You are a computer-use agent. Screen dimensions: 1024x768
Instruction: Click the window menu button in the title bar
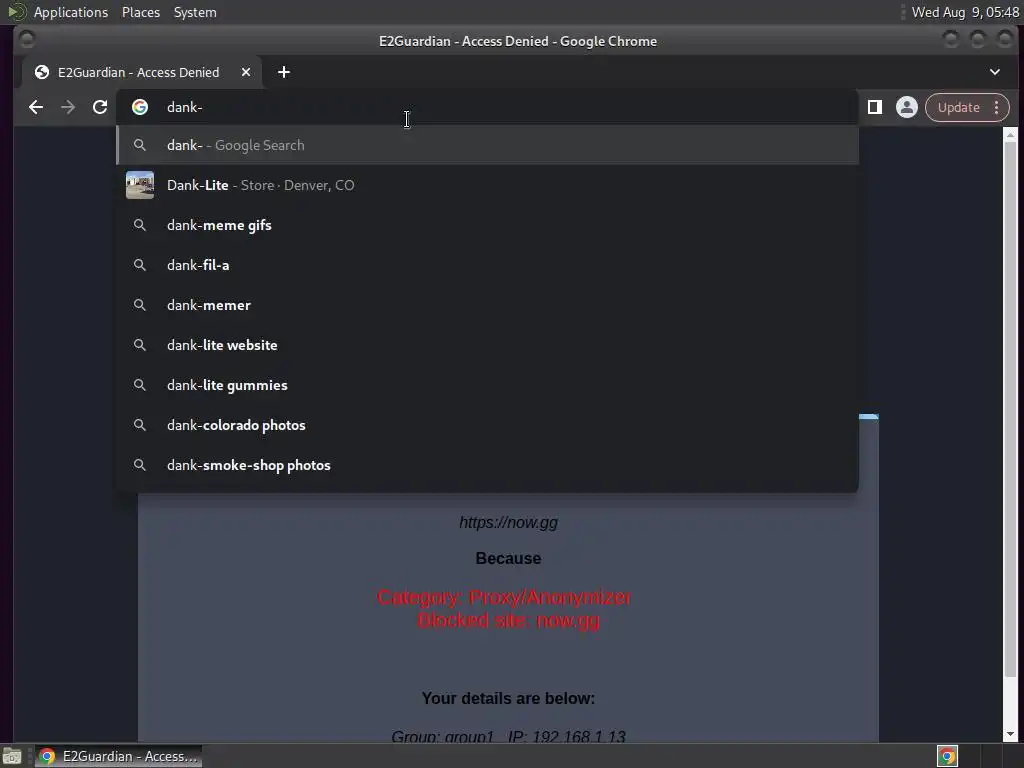coord(27,40)
